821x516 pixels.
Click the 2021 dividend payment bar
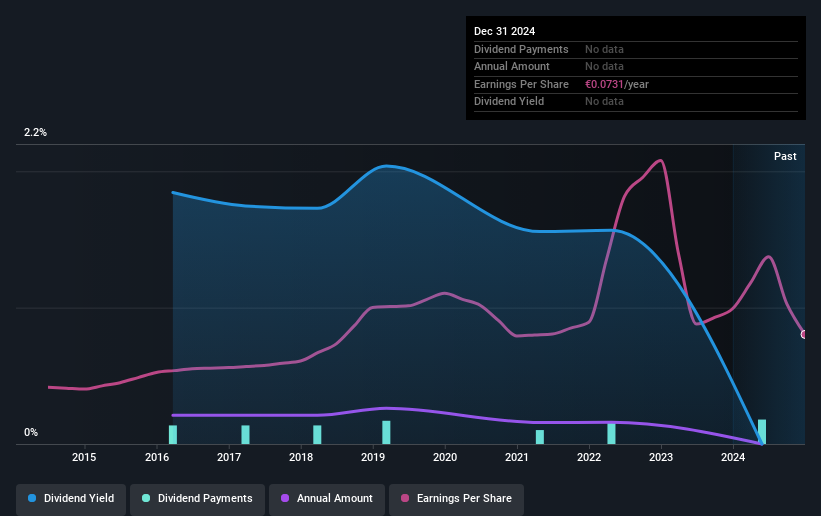point(540,437)
